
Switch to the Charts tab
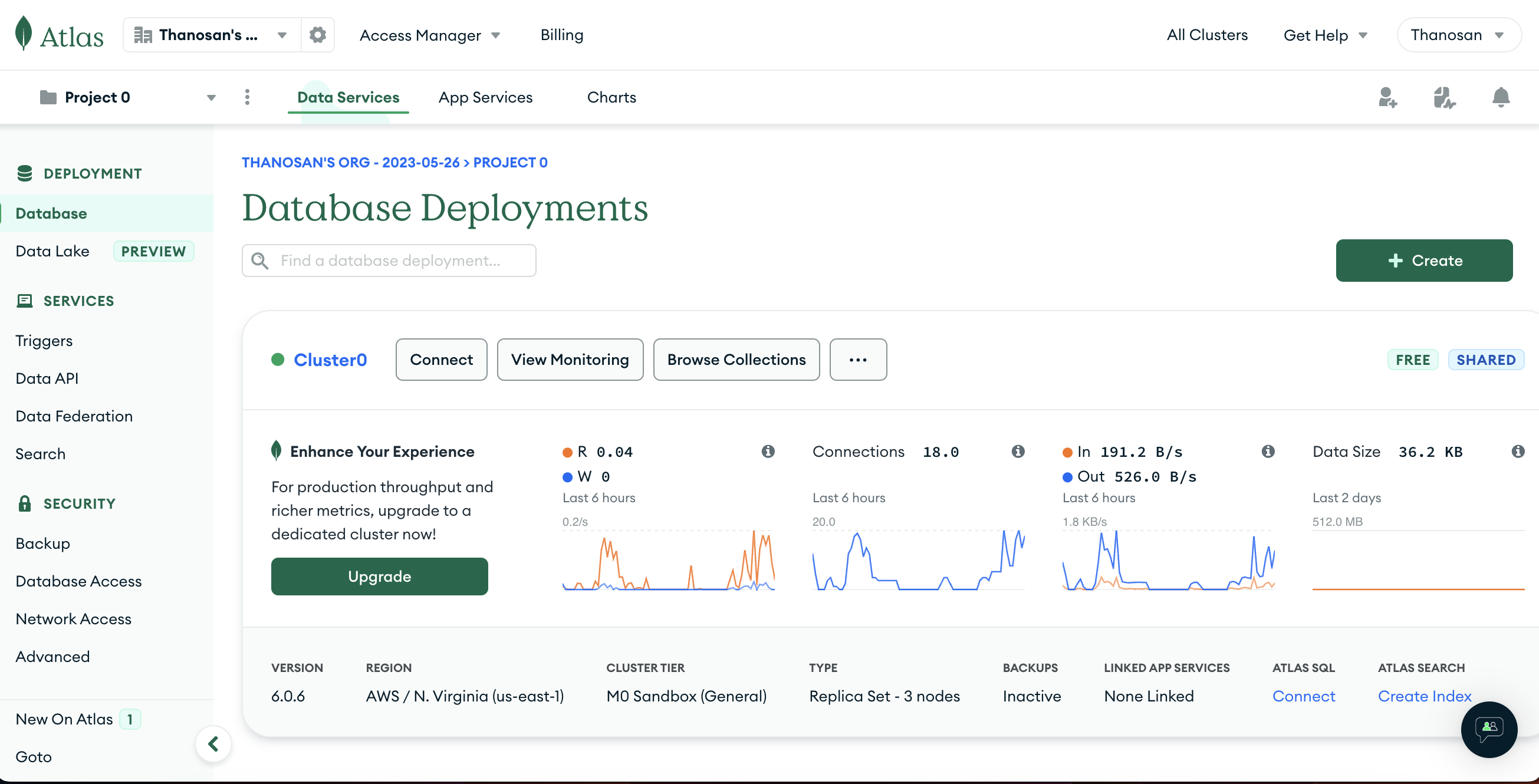click(x=611, y=97)
